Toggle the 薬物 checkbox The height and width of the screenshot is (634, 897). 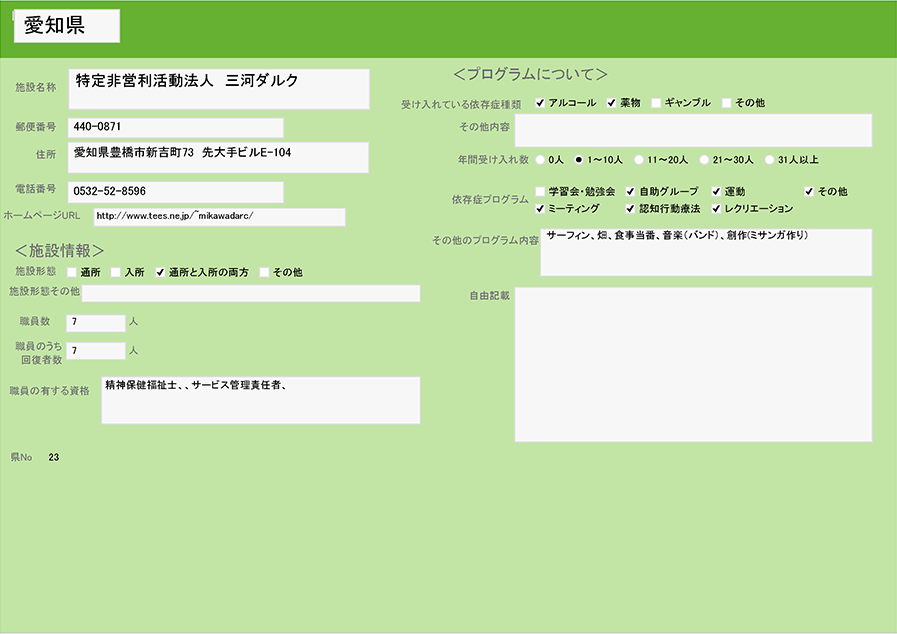pos(612,103)
